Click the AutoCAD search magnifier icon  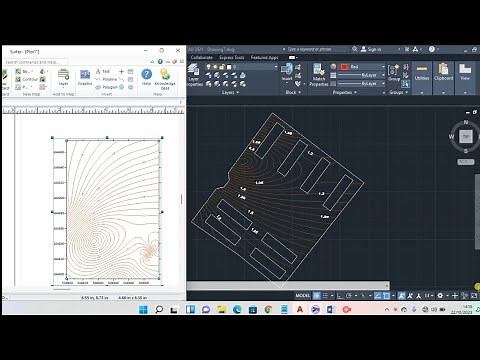[355, 49]
